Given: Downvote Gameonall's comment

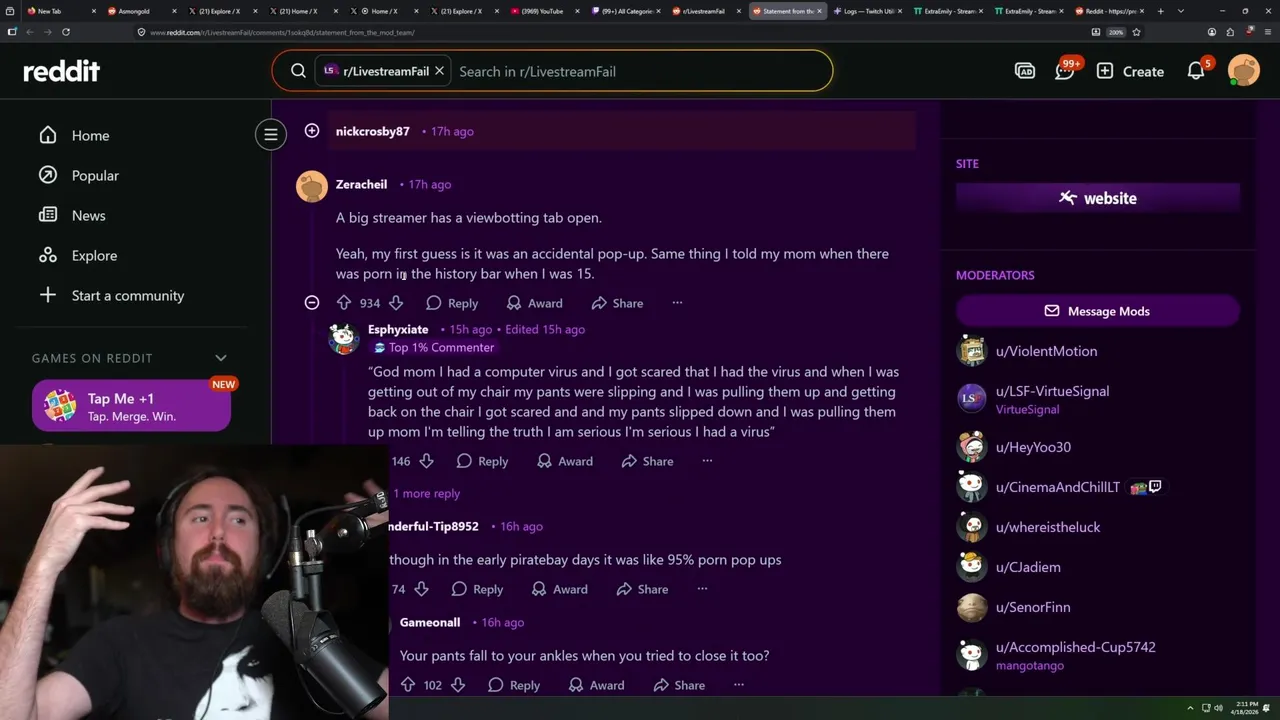Looking at the screenshot, I should 458,685.
